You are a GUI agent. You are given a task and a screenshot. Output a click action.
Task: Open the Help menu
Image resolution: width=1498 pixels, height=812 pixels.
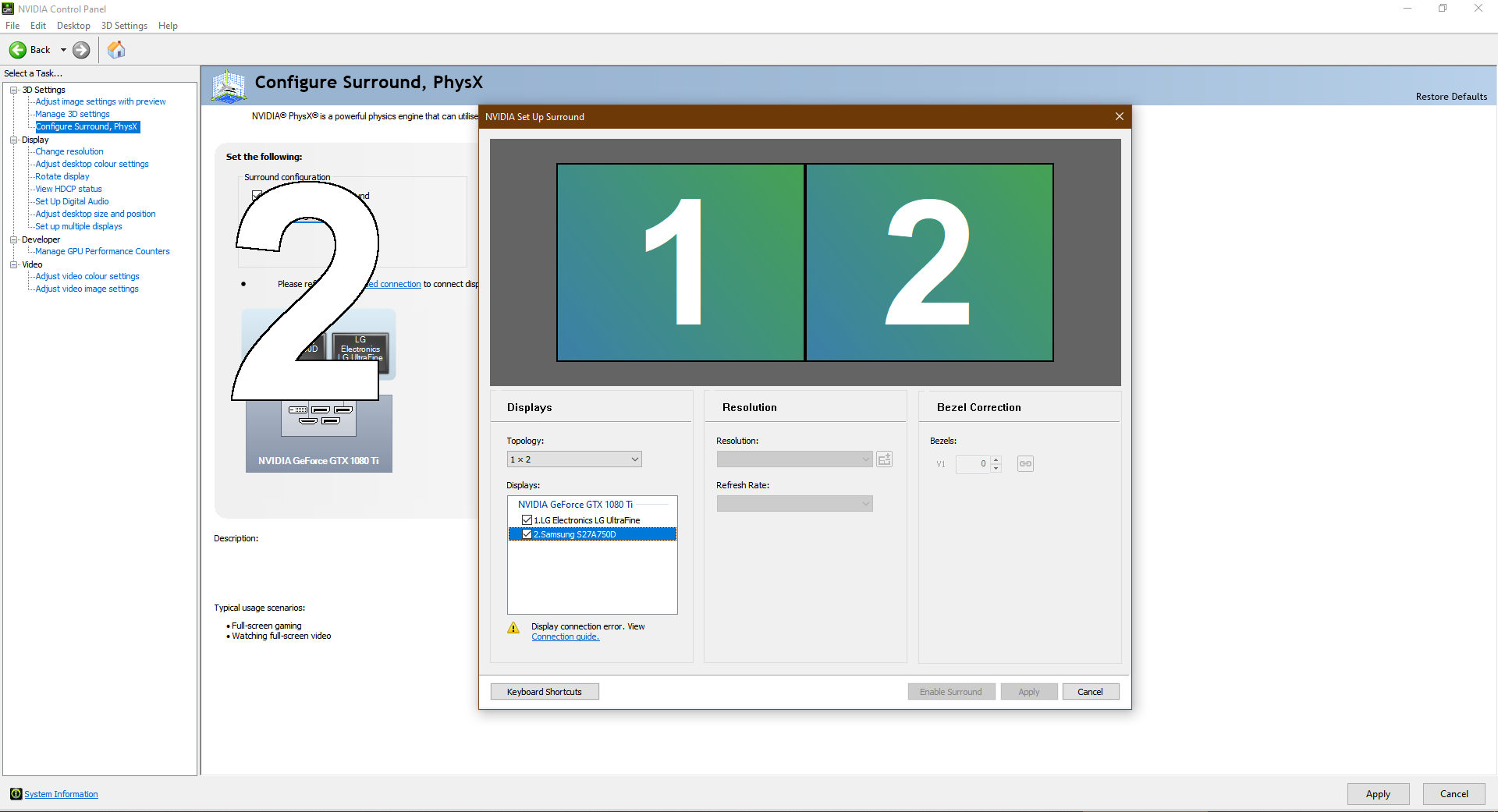pyautogui.click(x=168, y=26)
